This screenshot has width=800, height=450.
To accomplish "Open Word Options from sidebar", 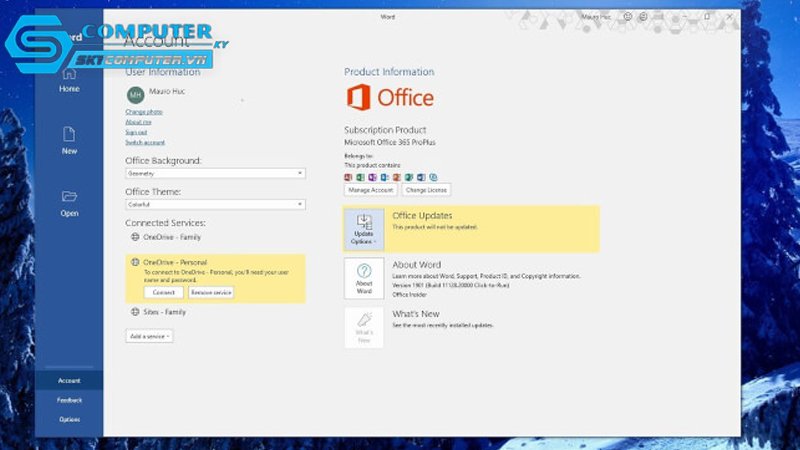I will [69, 419].
